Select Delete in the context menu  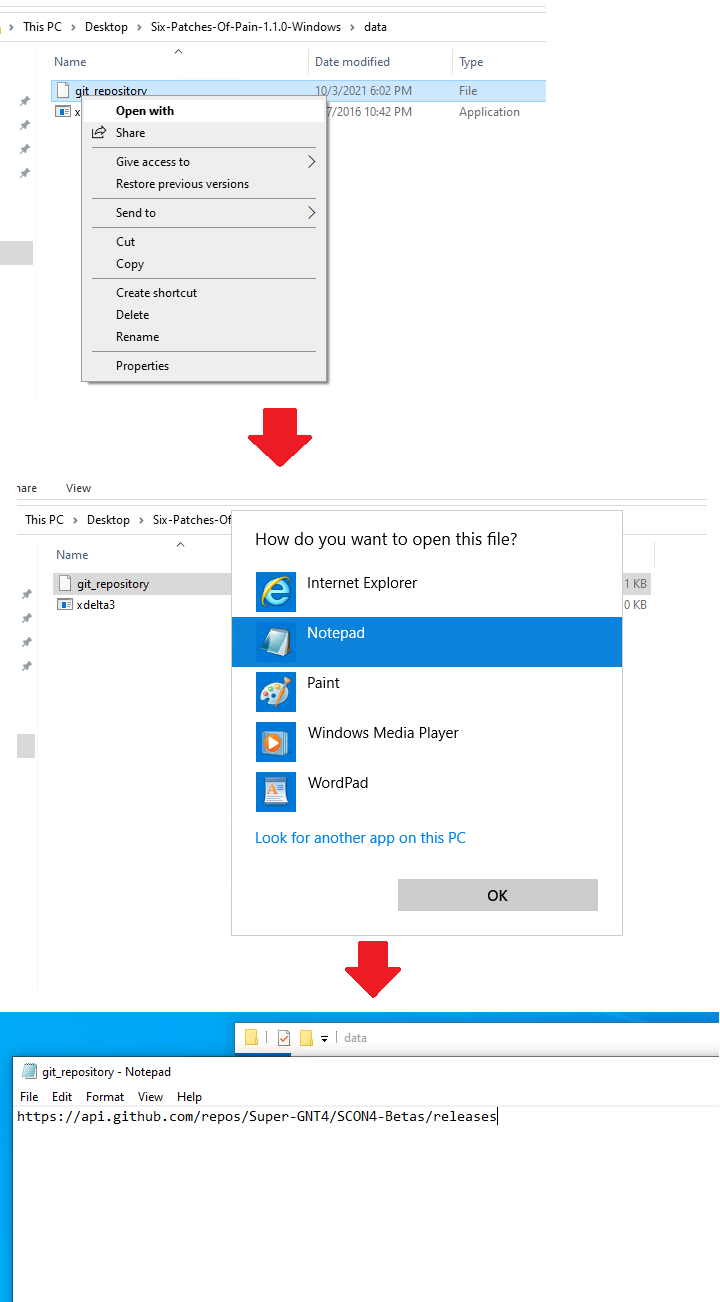tap(132, 315)
